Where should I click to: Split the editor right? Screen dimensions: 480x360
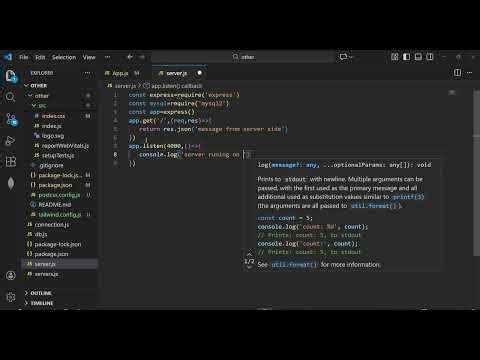tap(457, 73)
